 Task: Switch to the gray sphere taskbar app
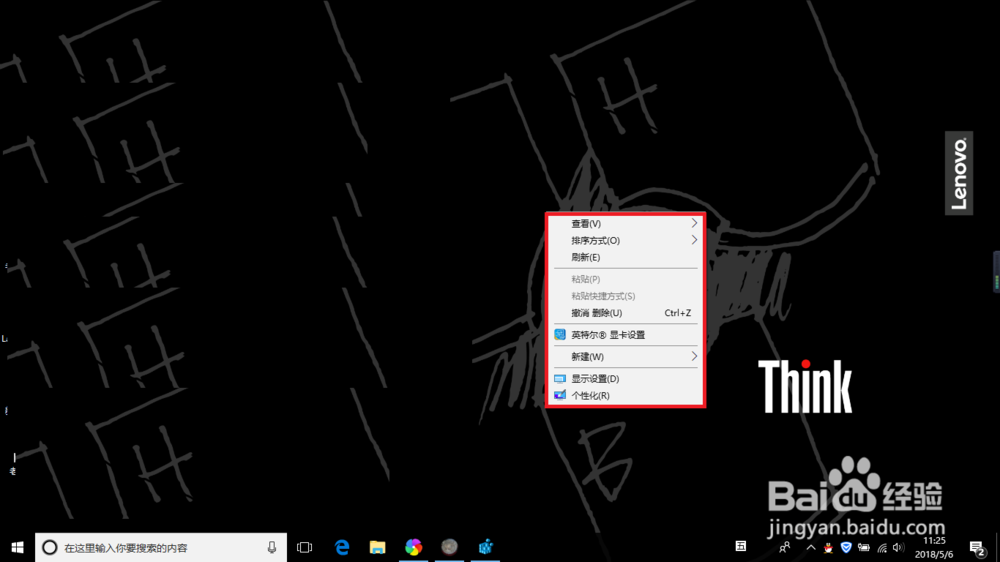tap(450, 547)
